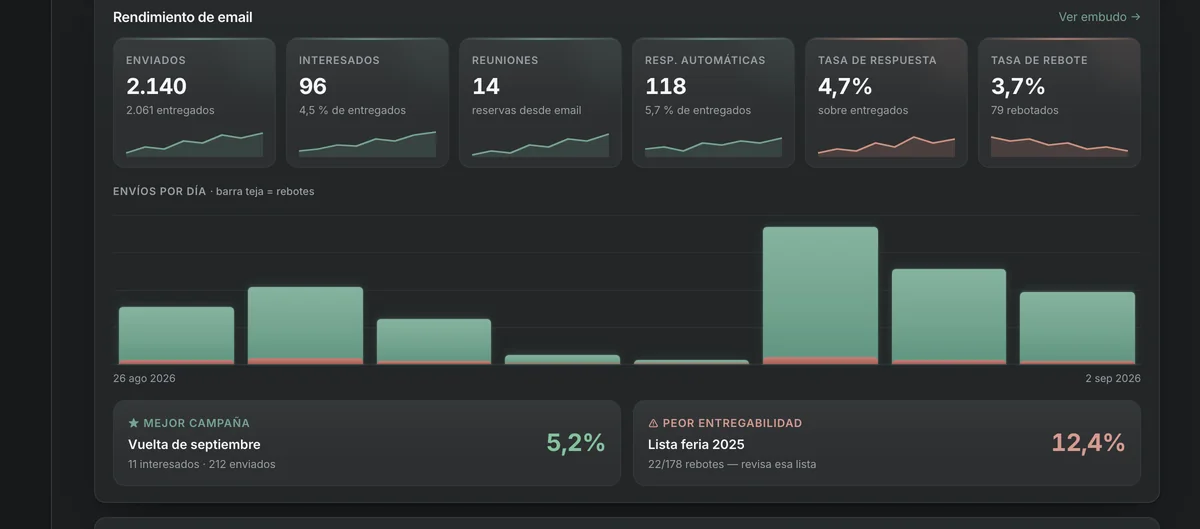Click the 'Envíos por día' chart label
This screenshot has height=529, width=1200.
[159, 191]
